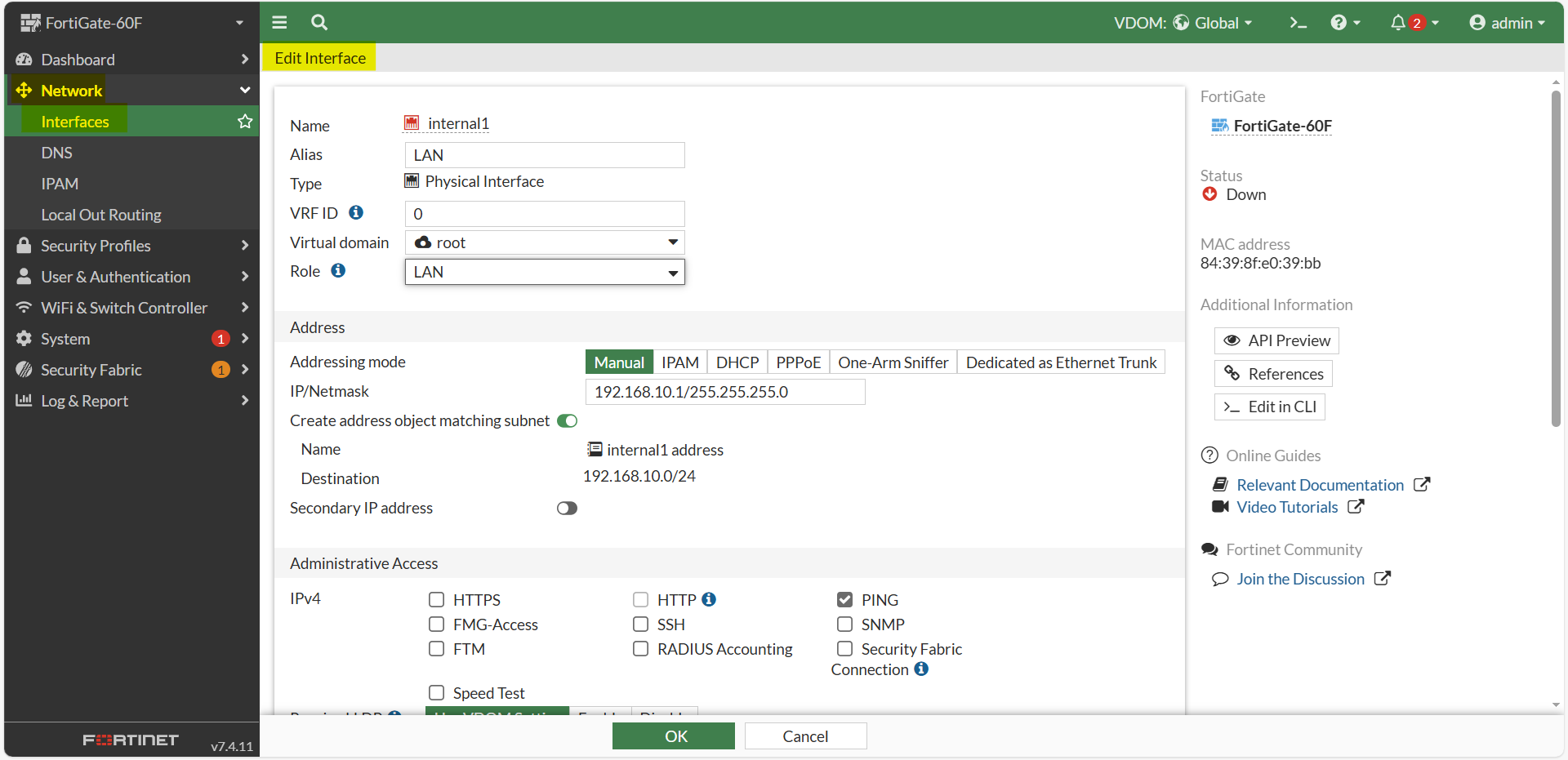1568x760 pixels.
Task: Check the HTTPS access checkbox
Action: point(437,600)
